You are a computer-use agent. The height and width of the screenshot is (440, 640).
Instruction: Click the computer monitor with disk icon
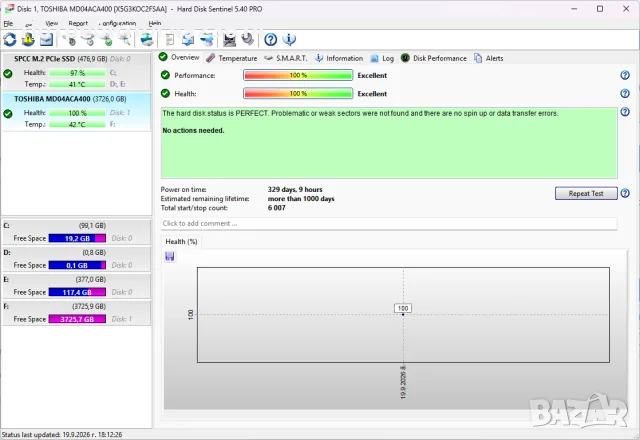[x=230, y=40]
